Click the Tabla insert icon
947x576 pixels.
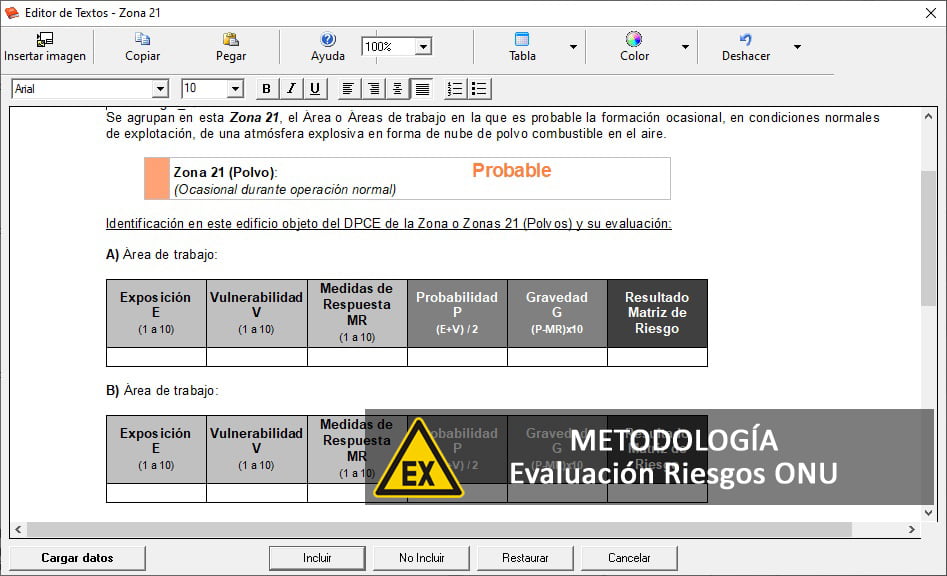coord(522,40)
